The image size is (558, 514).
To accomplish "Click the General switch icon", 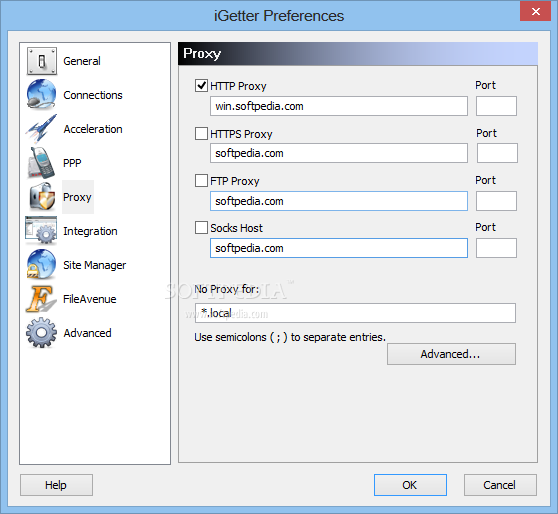I will click(42, 61).
